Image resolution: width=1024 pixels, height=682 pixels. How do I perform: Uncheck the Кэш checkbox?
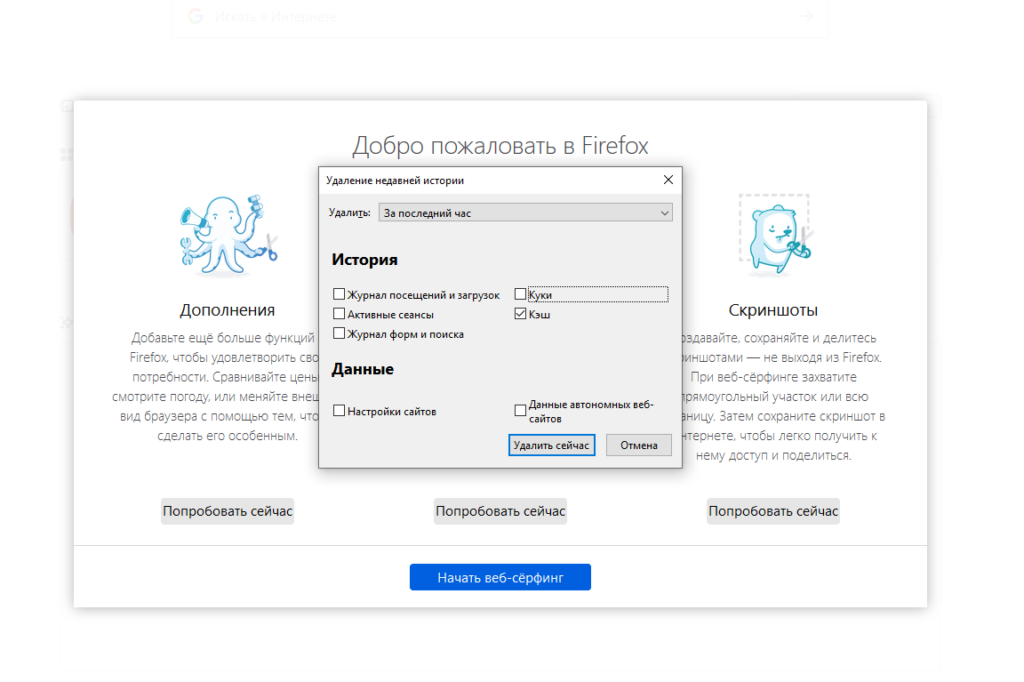520,314
